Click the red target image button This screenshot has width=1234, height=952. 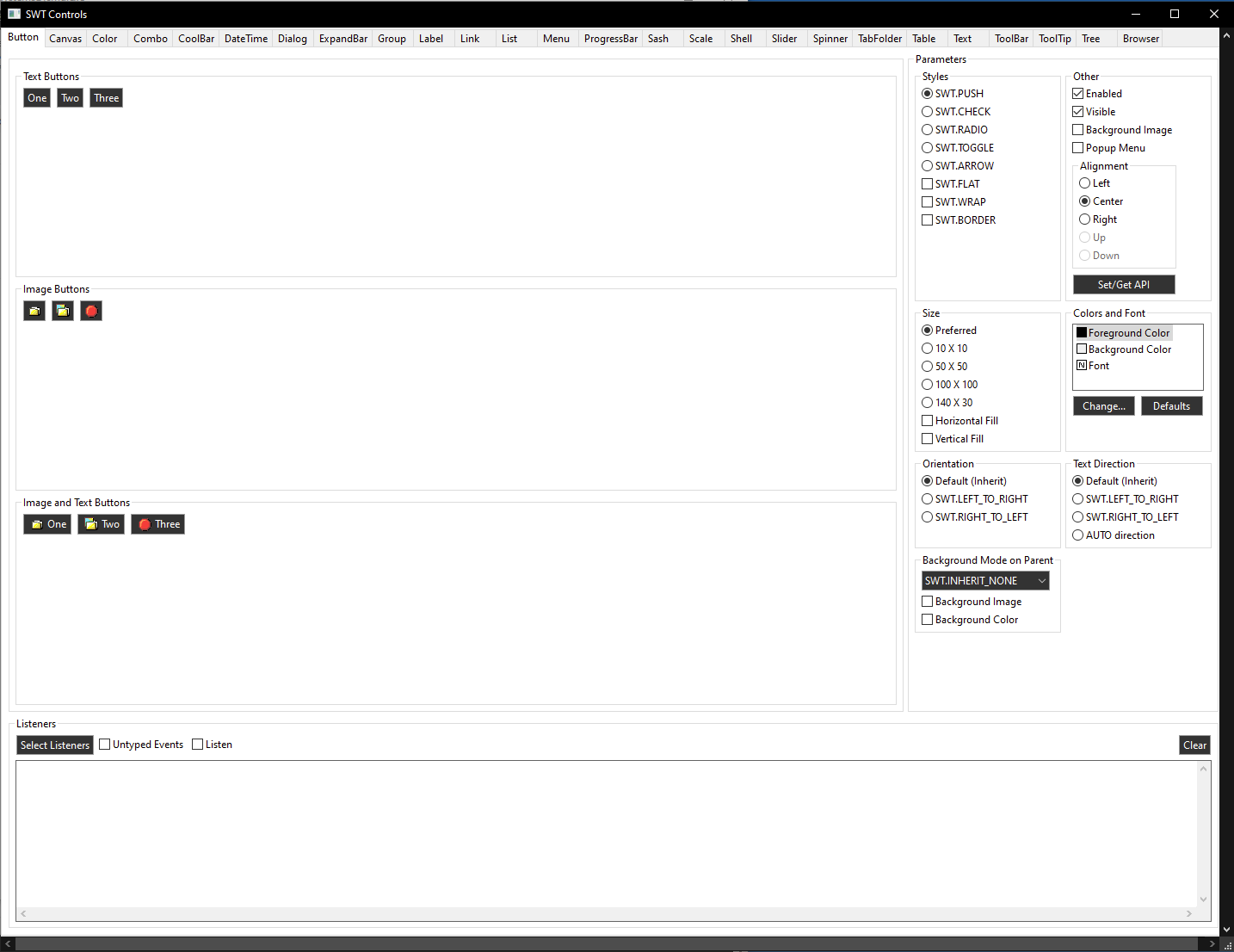[x=91, y=311]
